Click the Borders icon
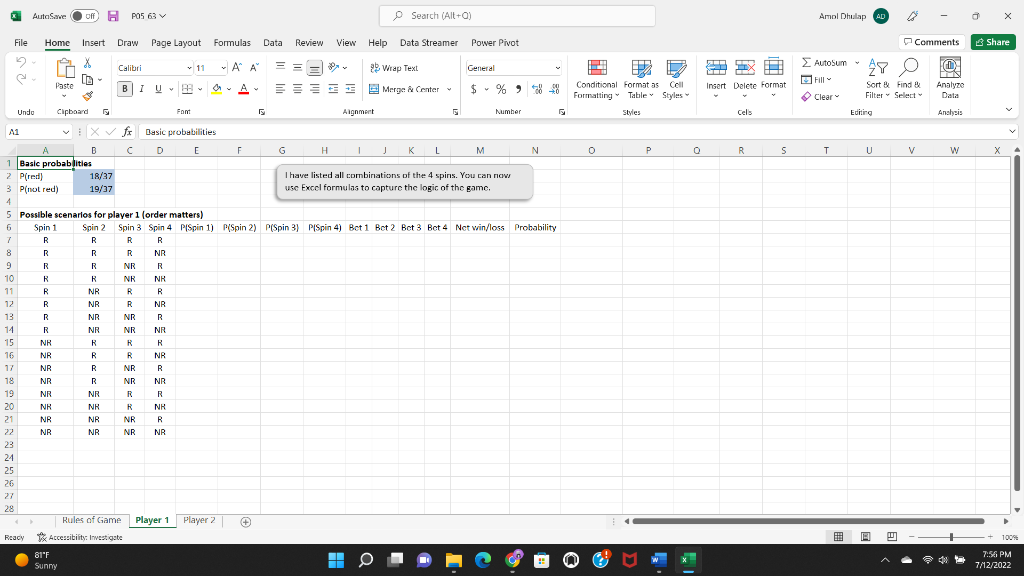This screenshot has width=1024, height=576. point(187,89)
